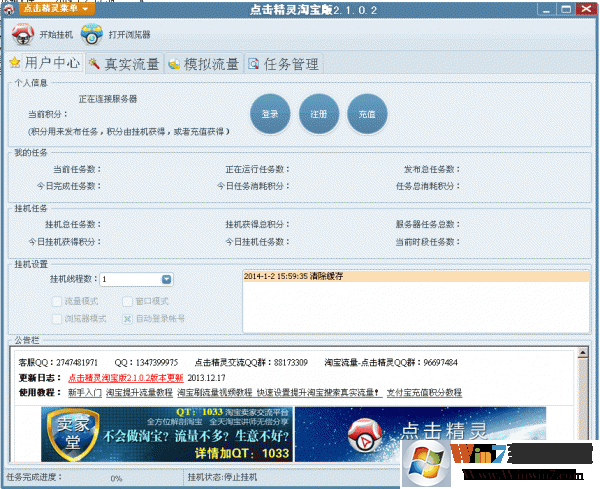Open the 新手入门 tutorial link
600x489 pixels.
(86, 393)
